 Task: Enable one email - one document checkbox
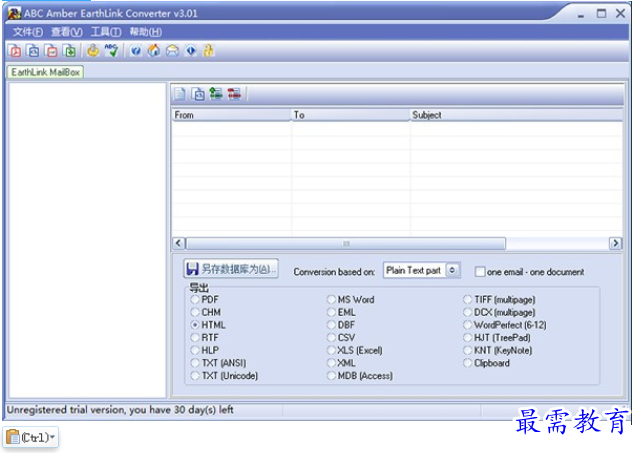(x=480, y=271)
